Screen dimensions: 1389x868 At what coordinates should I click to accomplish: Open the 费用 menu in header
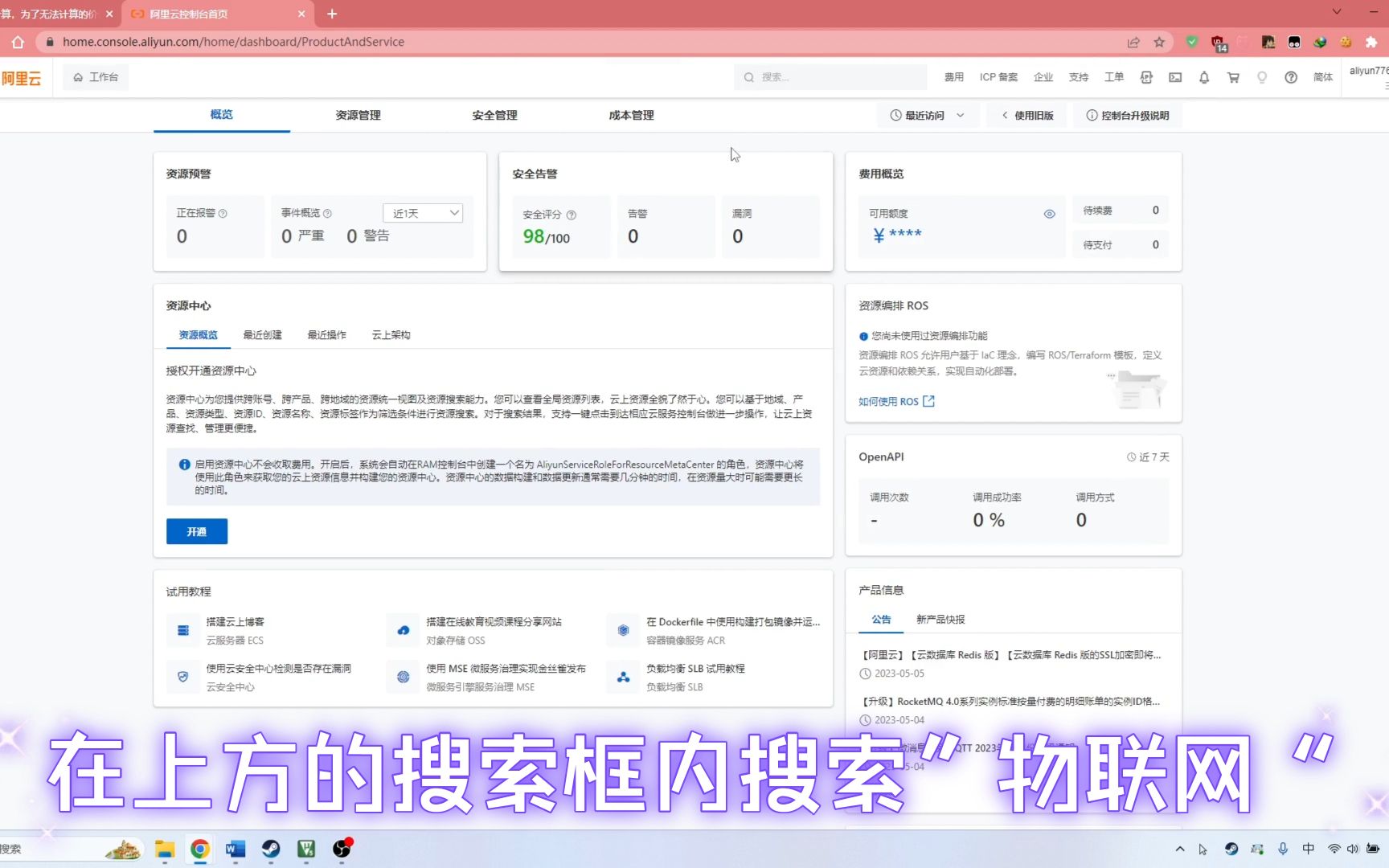954,77
